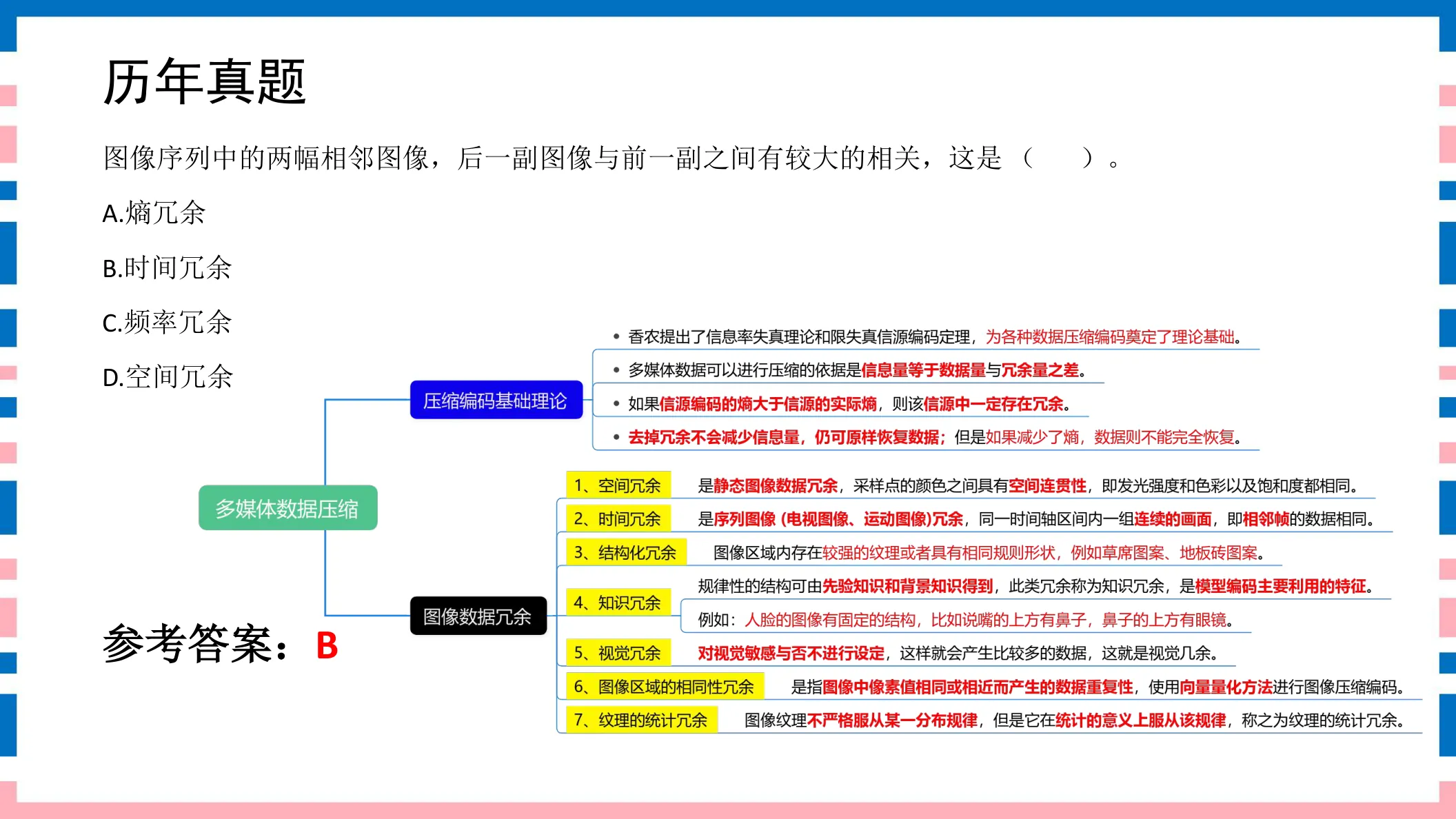The height and width of the screenshot is (819, 1456).
Task: Click the example line about 人脸的图像有固定的结构
Action: pos(966,620)
